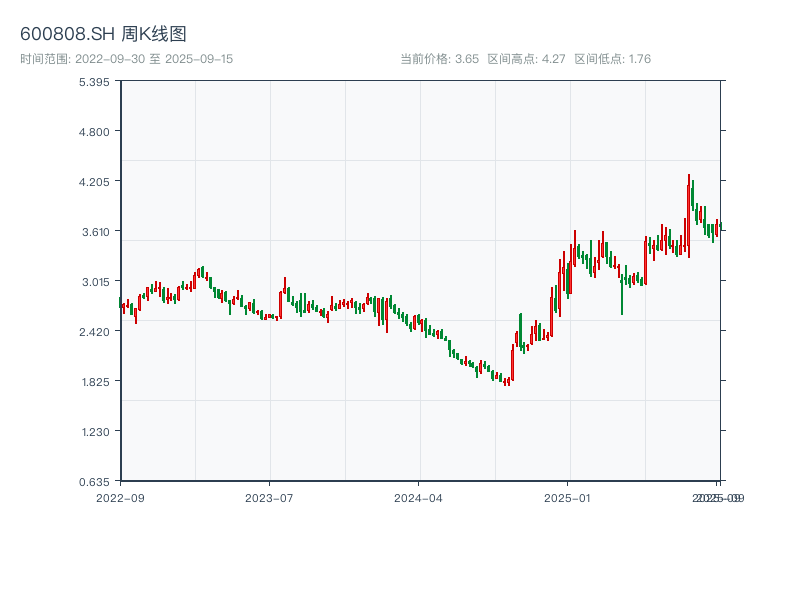Select the 时间范围 date range text
This screenshot has width=800, height=600.
pyautogui.click(x=126, y=59)
